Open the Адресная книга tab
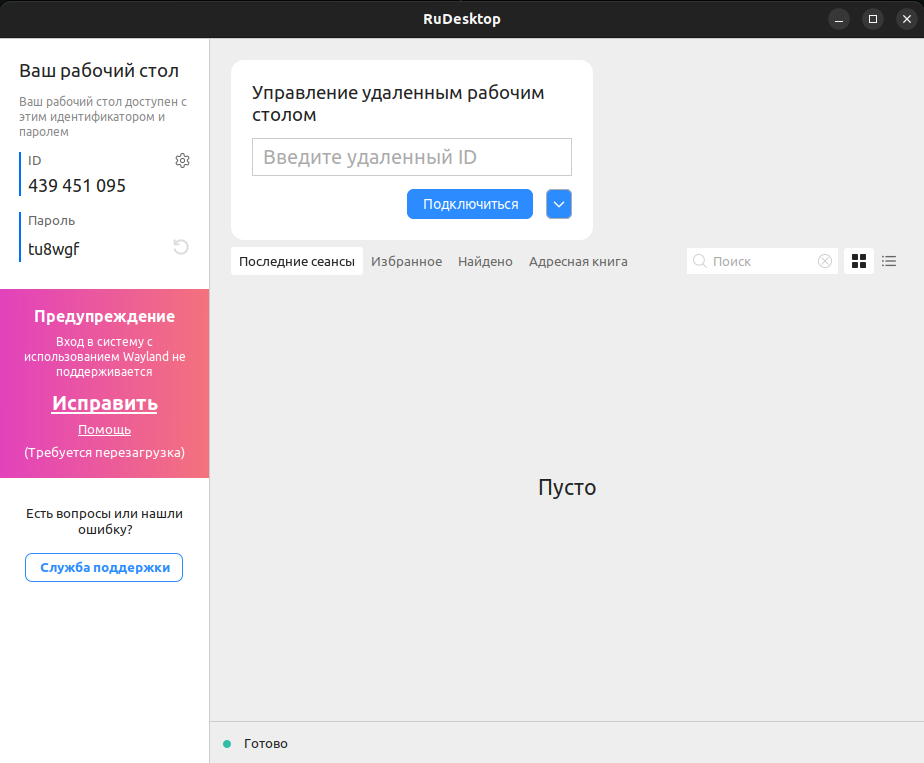The height and width of the screenshot is (763, 924). point(578,262)
